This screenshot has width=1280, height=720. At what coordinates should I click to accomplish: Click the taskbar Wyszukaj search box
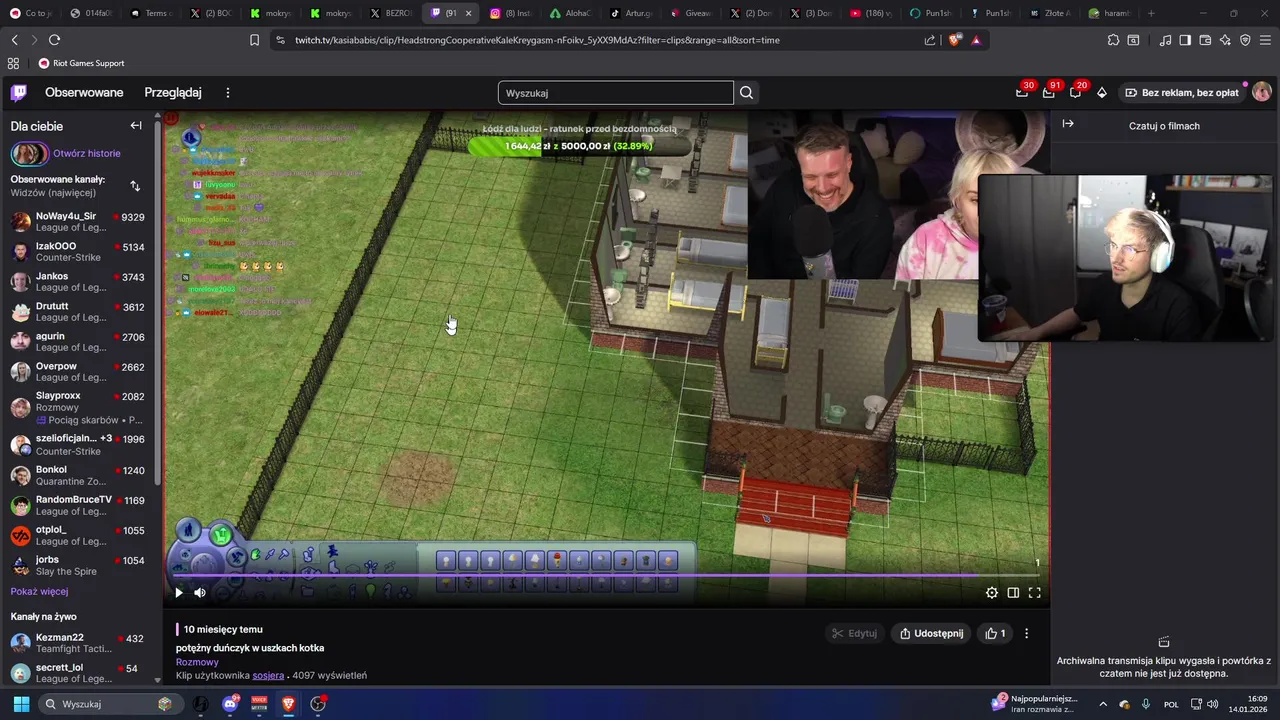point(109,704)
